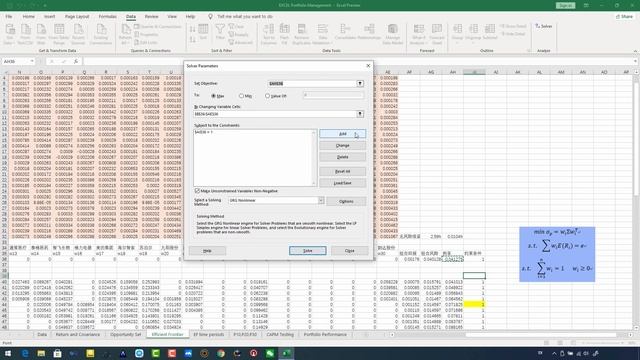
Task: Click the Set Objective input field
Action: (312, 83)
